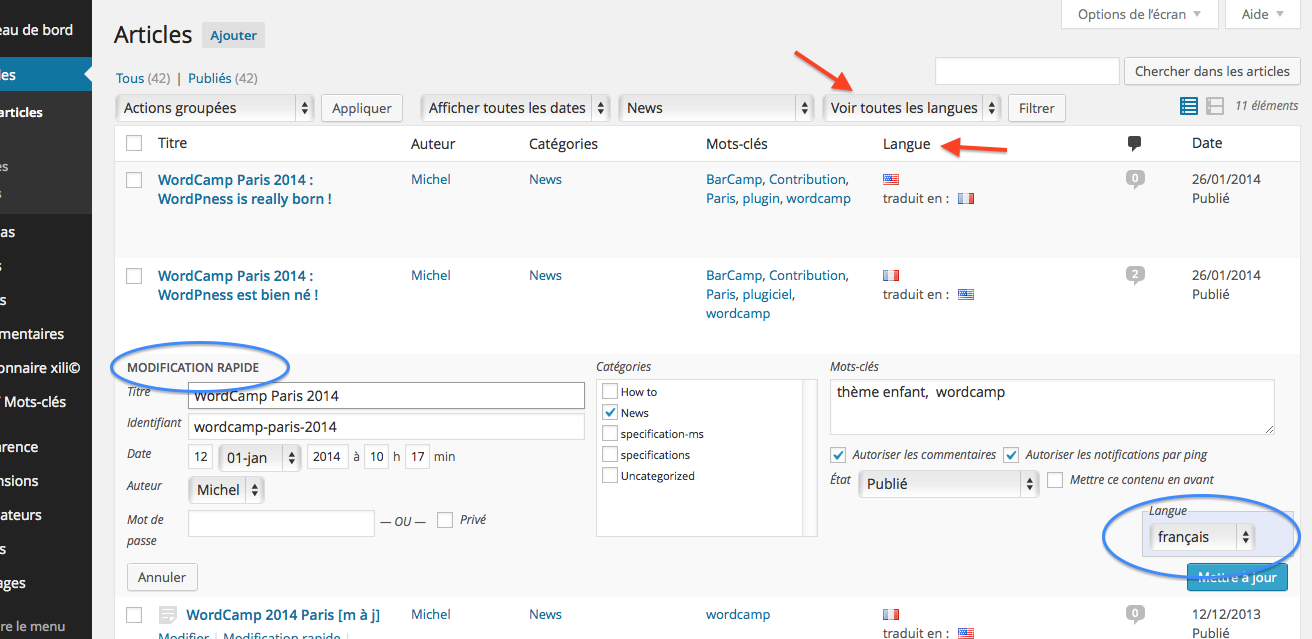The width and height of the screenshot is (1312, 639).
Task: Click the comment count bubble showing 2
Action: point(1134,275)
